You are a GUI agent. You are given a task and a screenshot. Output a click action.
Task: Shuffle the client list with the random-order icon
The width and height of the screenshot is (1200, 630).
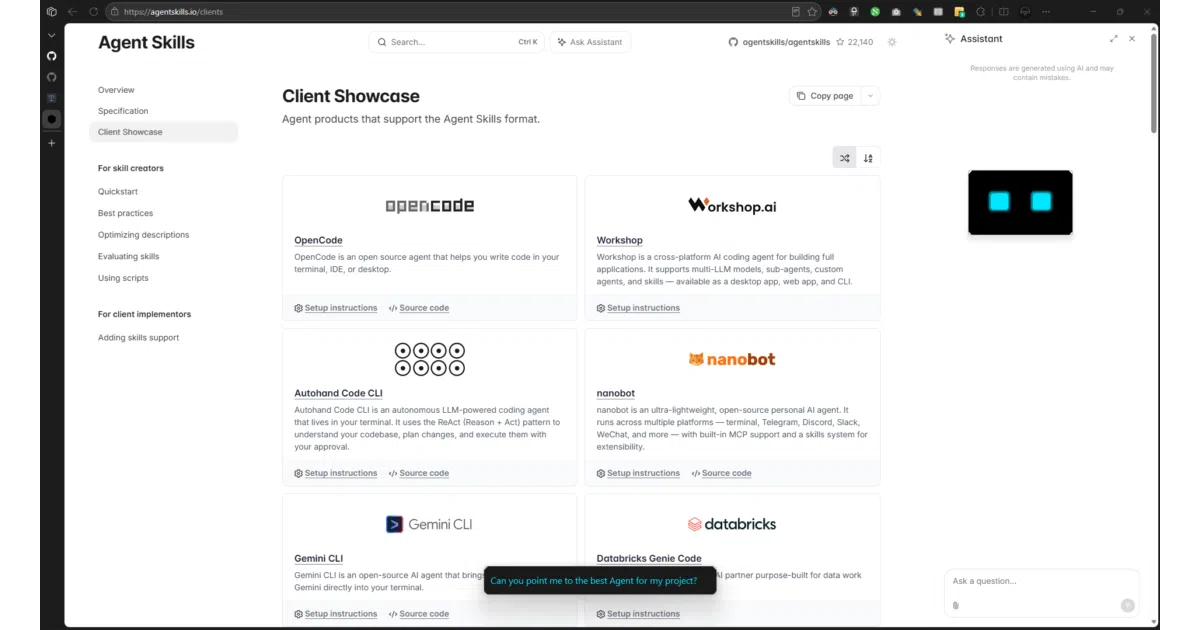(x=844, y=158)
